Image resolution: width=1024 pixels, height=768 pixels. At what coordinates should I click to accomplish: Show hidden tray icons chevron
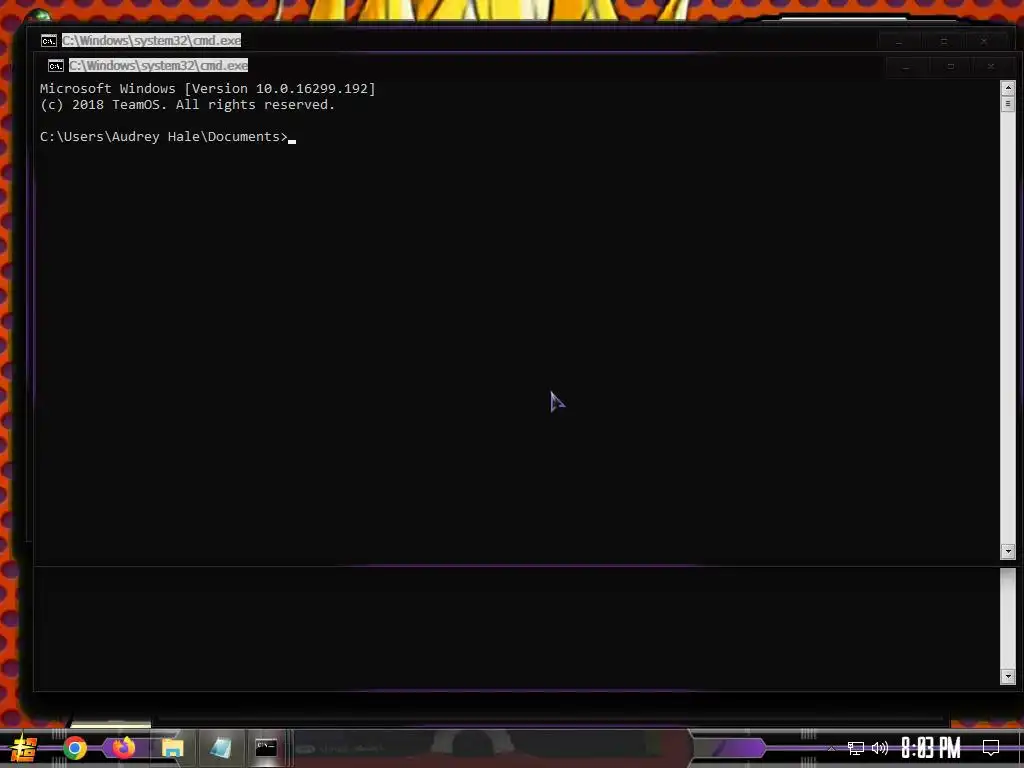[x=831, y=748]
